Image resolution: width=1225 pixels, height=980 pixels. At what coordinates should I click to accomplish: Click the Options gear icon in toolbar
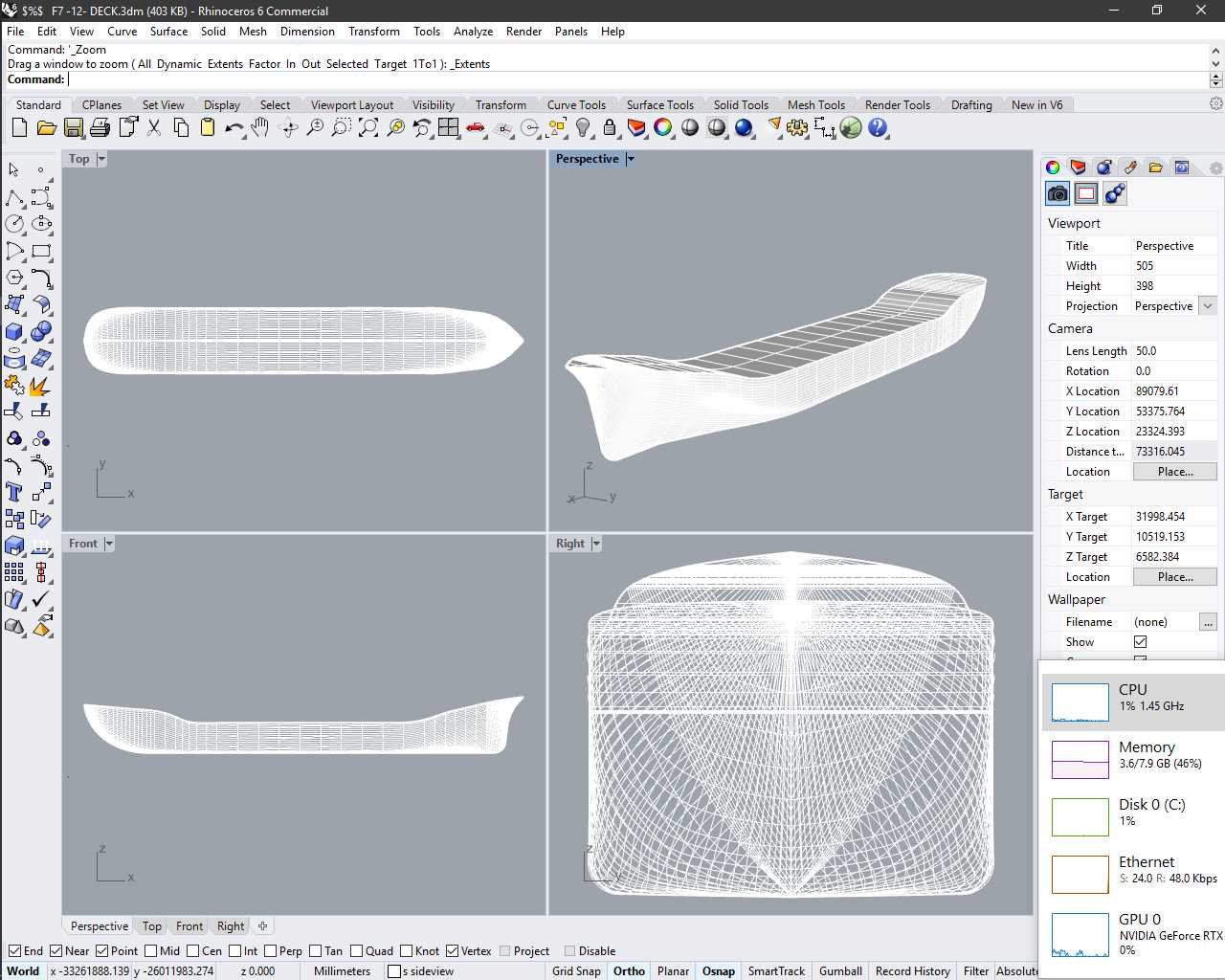coord(797,127)
